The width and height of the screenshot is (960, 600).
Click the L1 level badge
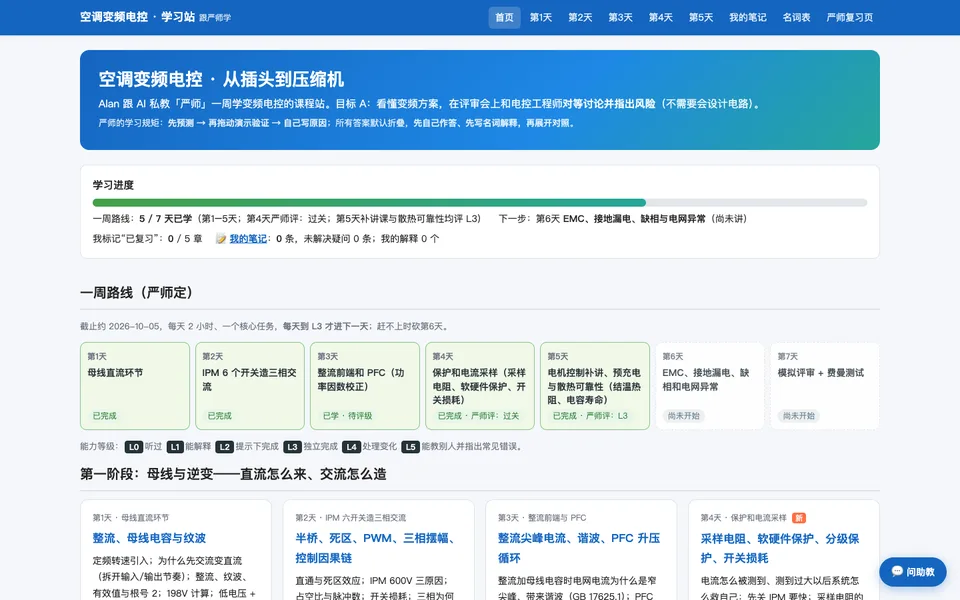click(175, 447)
